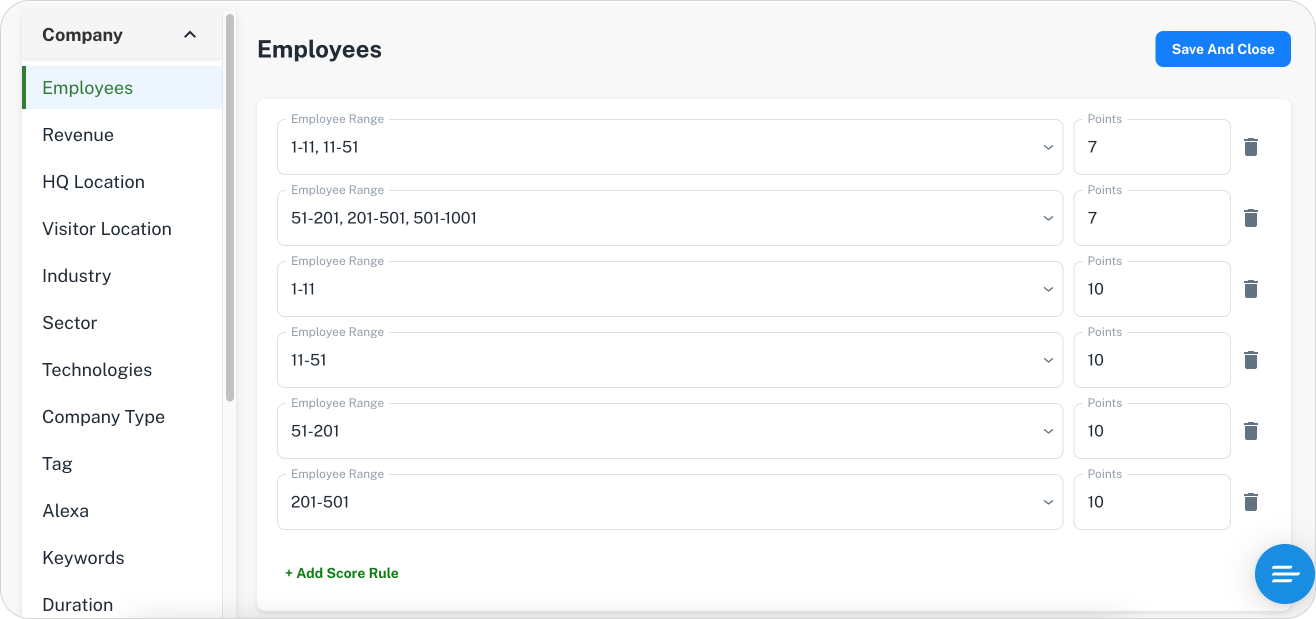Switch to Company Type settings
Viewport: 1316px width, 619px height.
pos(103,417)
